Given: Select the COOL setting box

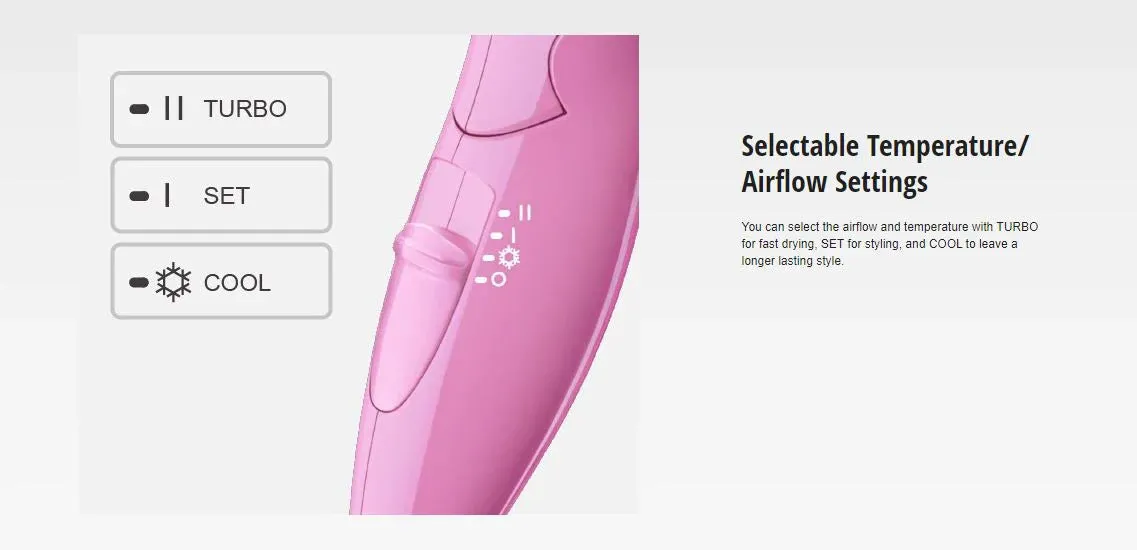Looking at the screenshot, I should pos(221,282).
